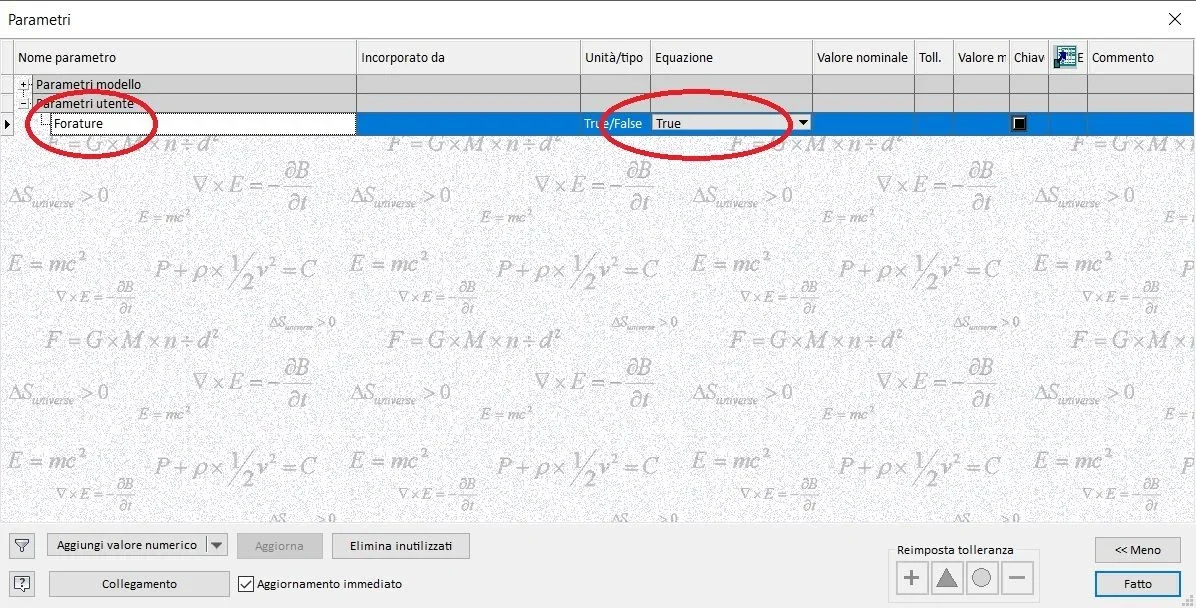Screen dimensions: 1196x608
Task: Click the Fatto button
Action: 1137,584
